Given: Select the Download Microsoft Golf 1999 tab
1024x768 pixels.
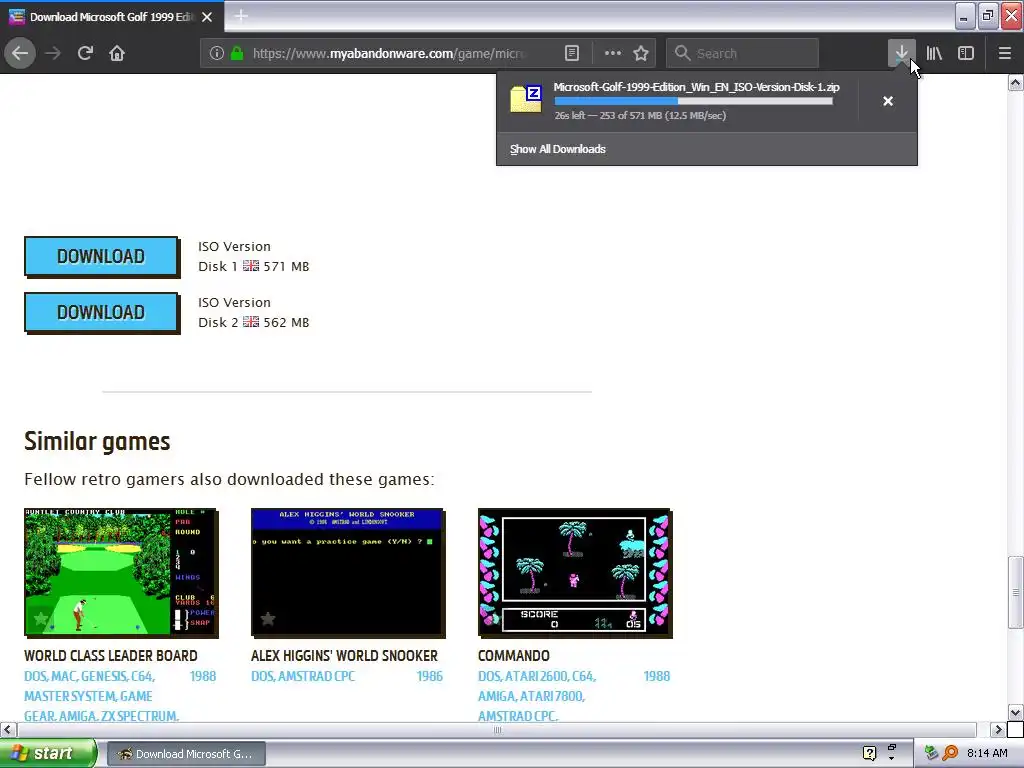Looking at the screenshot, I should pyautogui.click(x=112, y=17).
